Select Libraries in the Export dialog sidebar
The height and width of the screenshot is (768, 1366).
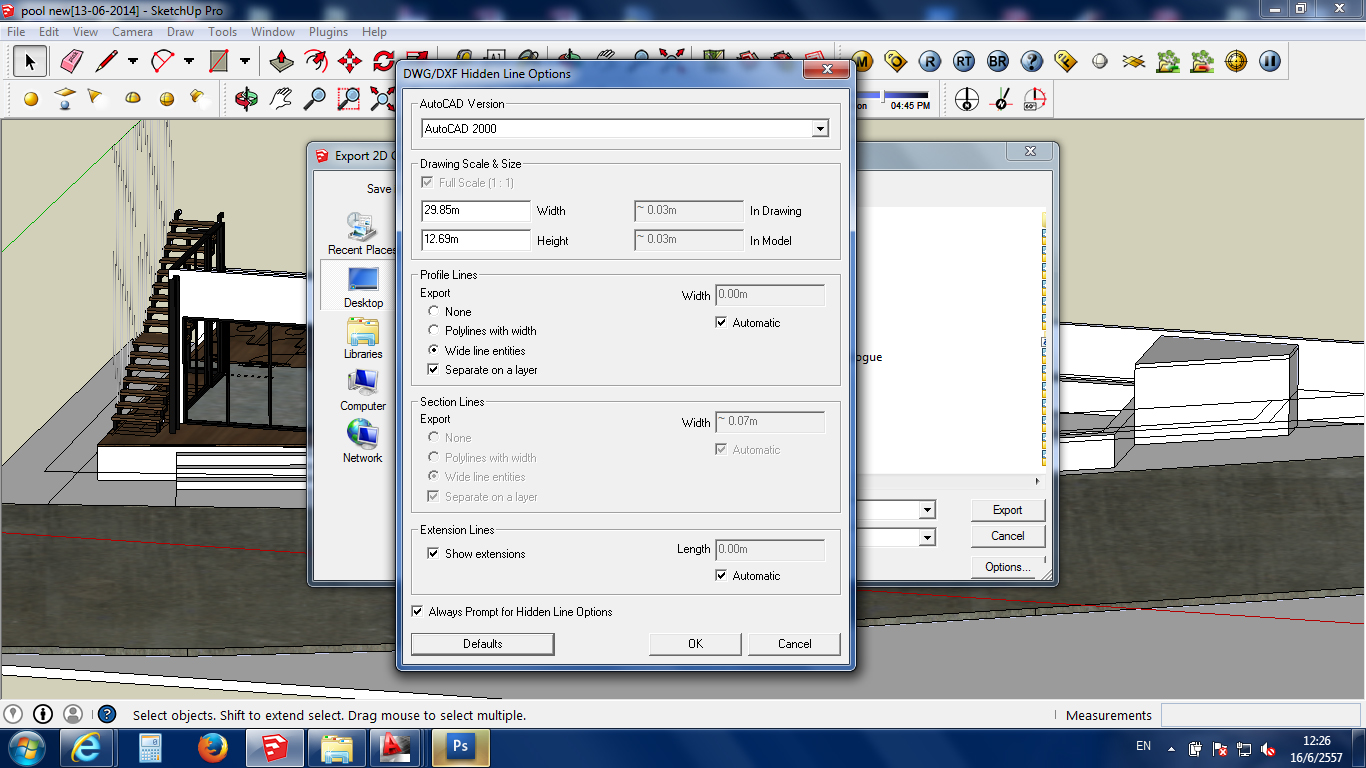(x=362, y=339)
